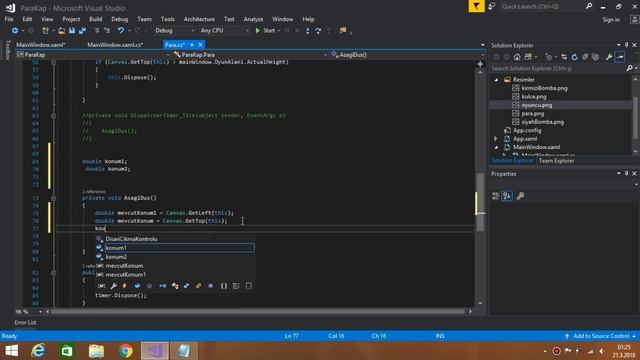Open the Analyze menu
Screen dimensions: 640x360
[x=253, y=19]
